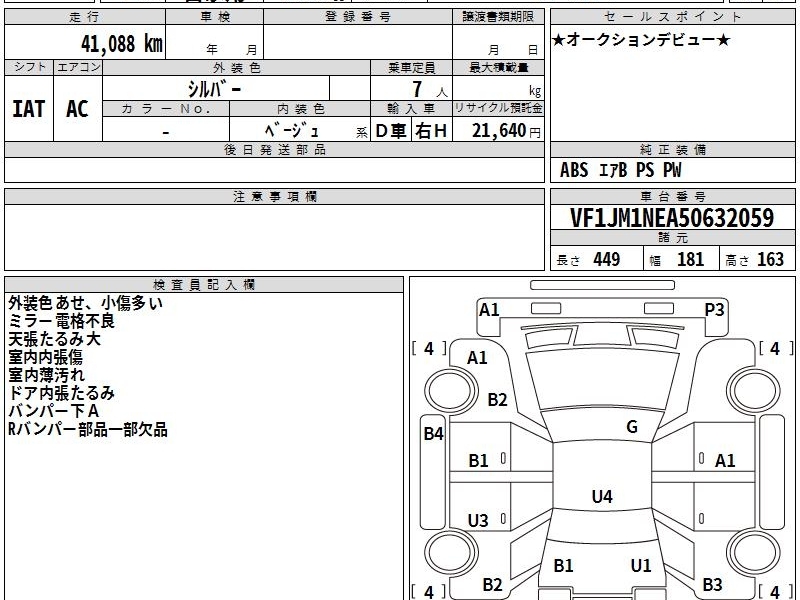Click the 検査員記入欄 header
This screenshot has width=800, height=600.
click(204, 285)
